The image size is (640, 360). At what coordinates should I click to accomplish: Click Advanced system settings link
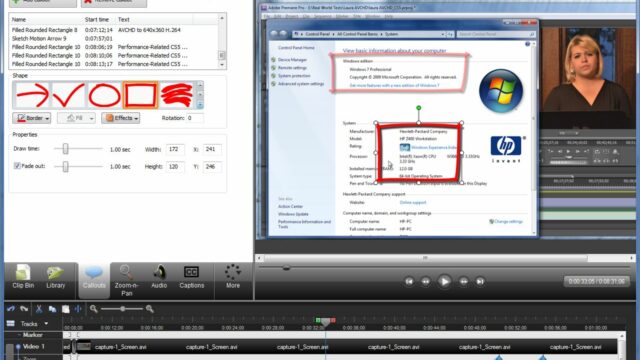click(301, 84)
